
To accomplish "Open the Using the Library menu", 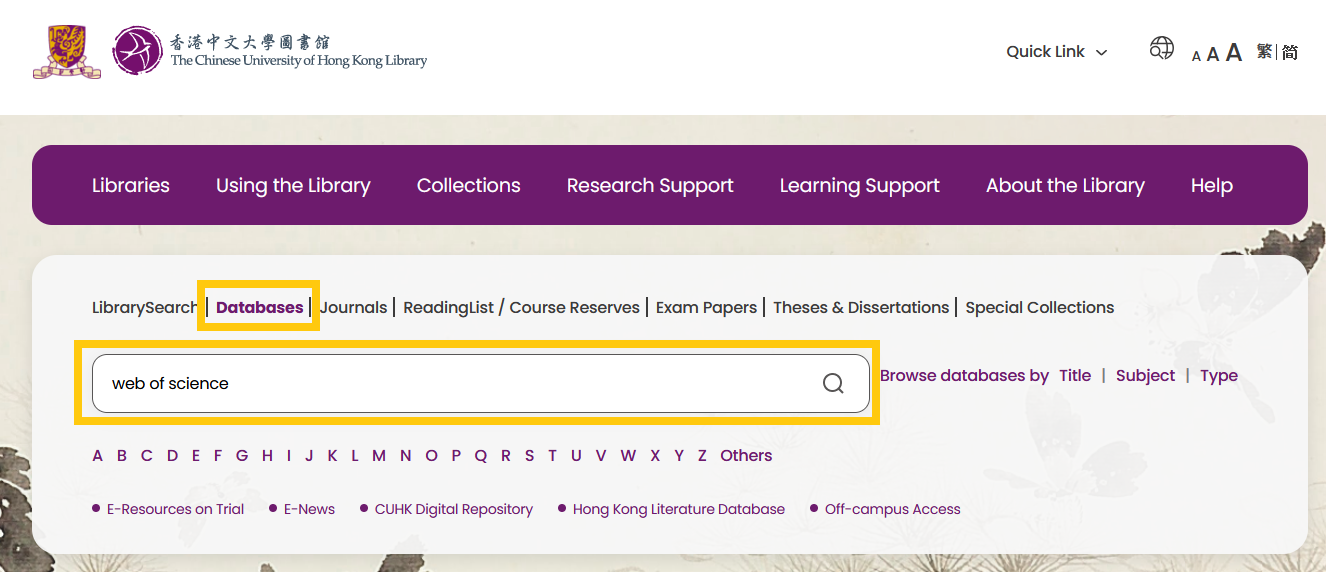I will pos(293,185).
